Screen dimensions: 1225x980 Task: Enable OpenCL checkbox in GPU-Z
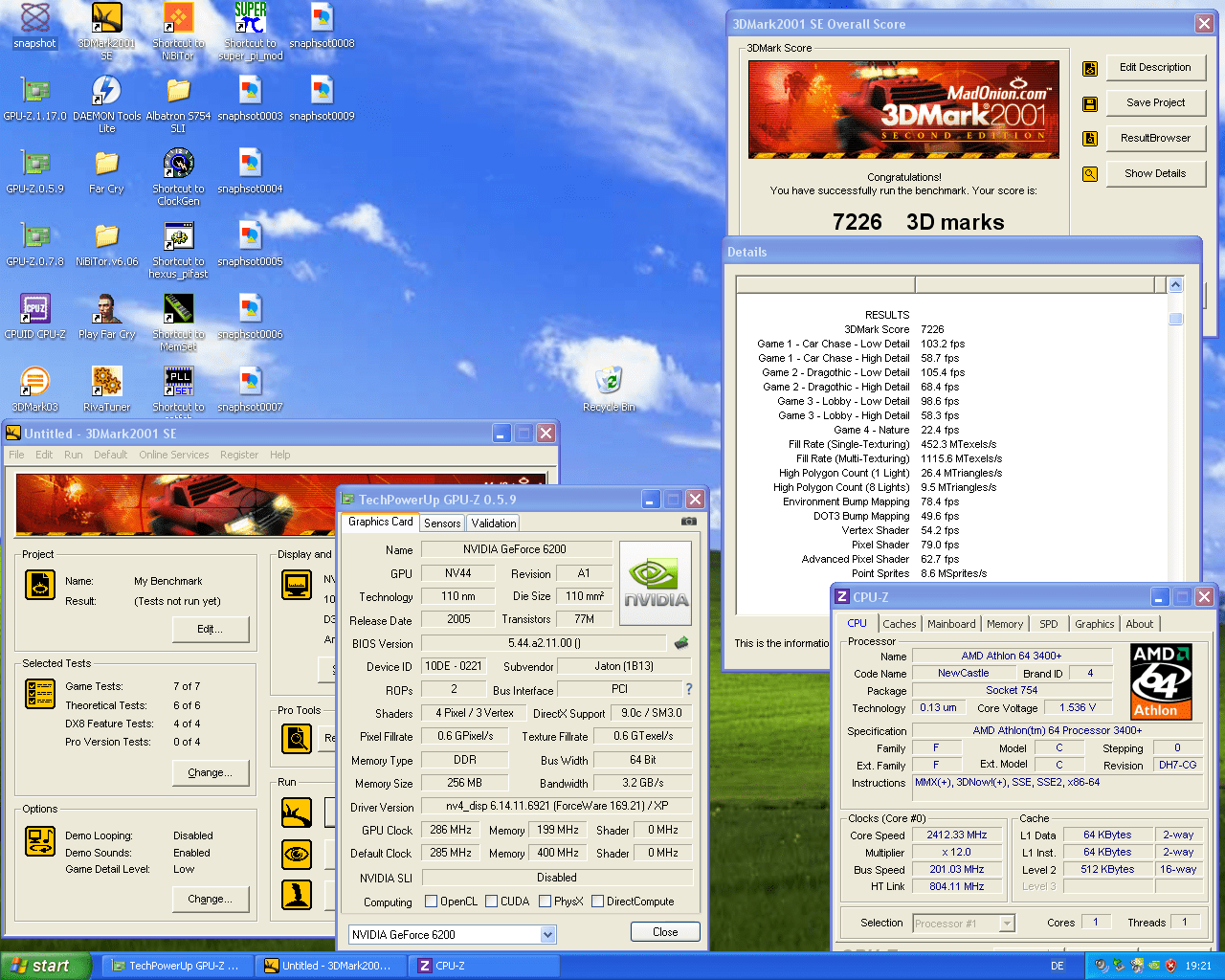pos(431,901)
